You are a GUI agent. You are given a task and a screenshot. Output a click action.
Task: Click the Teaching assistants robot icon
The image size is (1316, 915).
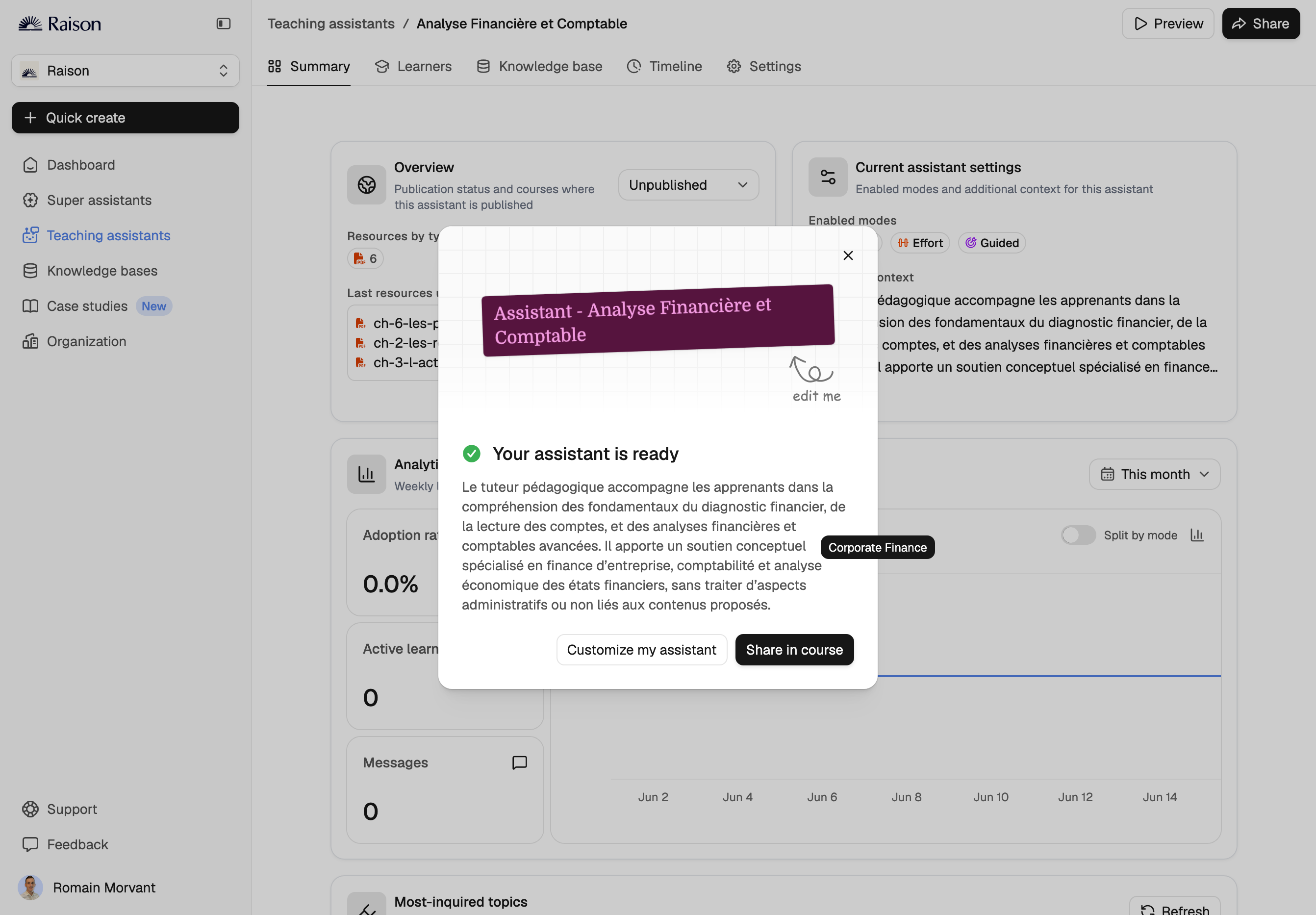pyautogui.click(x=30, y=235)
